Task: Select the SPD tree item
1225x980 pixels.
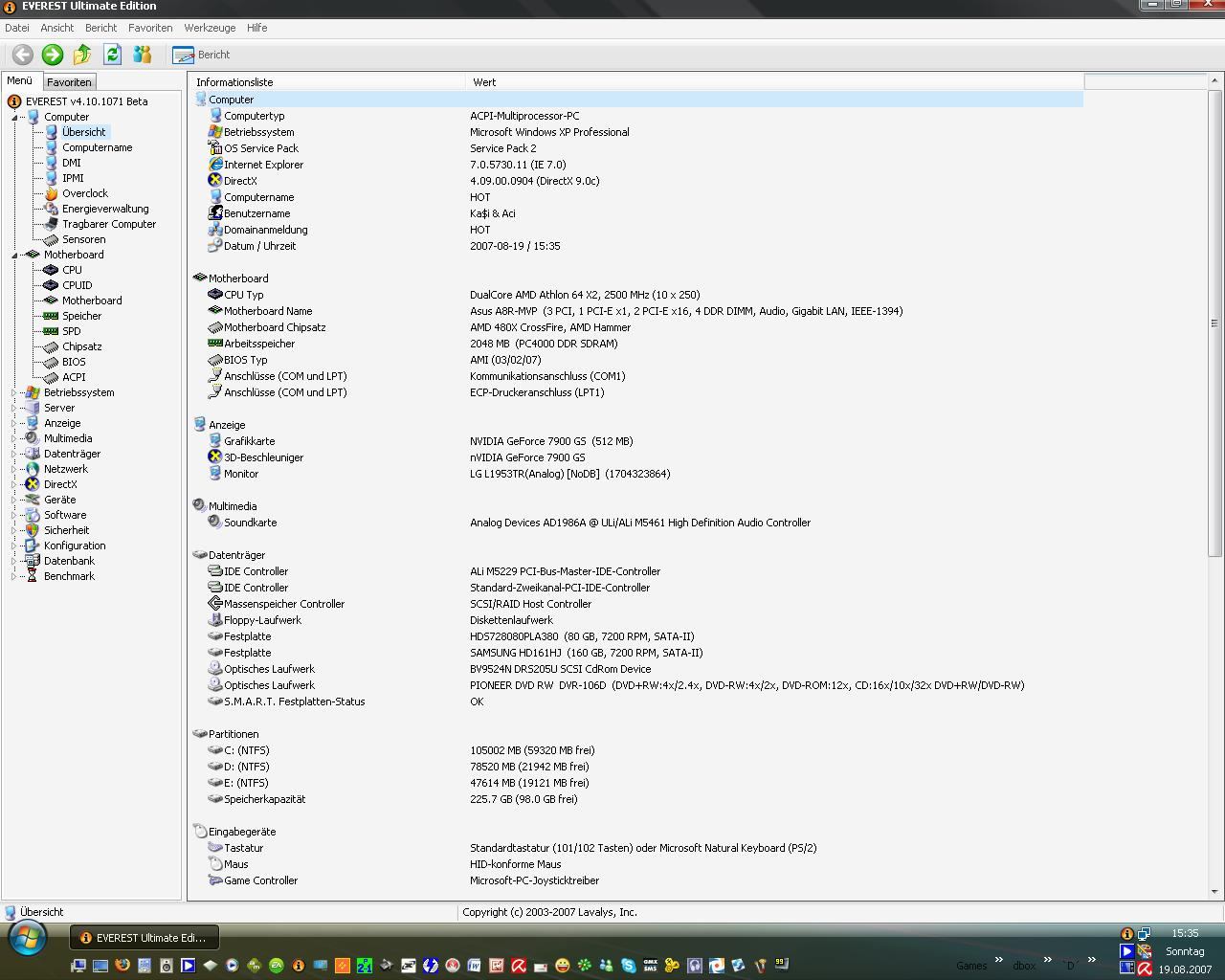Action: 71,331
